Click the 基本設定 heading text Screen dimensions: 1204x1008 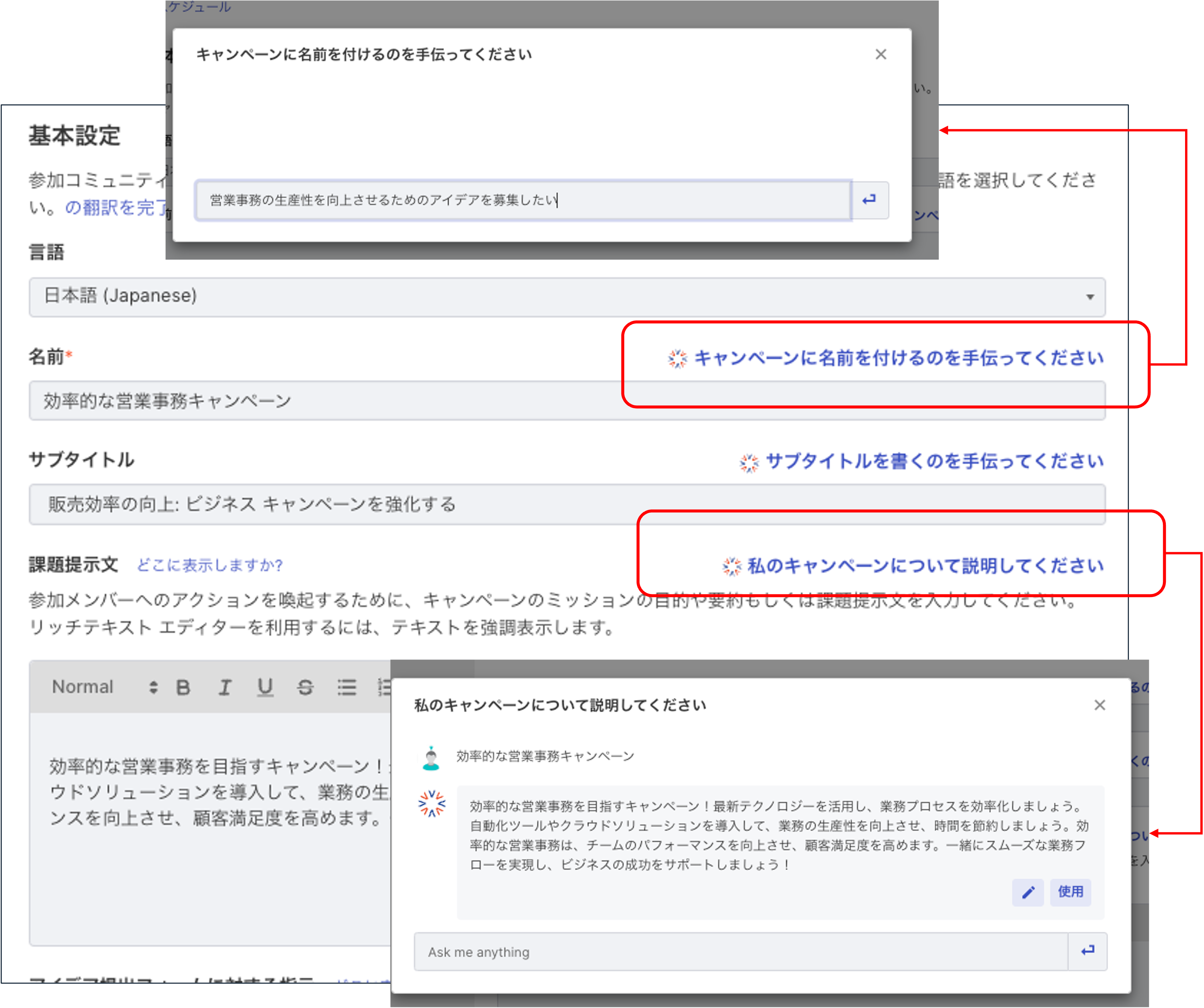coord(74,136)
